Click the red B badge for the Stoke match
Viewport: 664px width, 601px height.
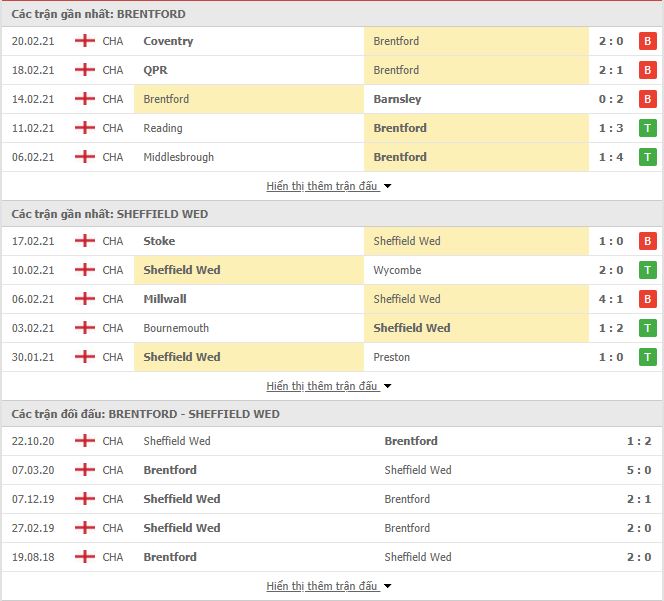[647, 241]
